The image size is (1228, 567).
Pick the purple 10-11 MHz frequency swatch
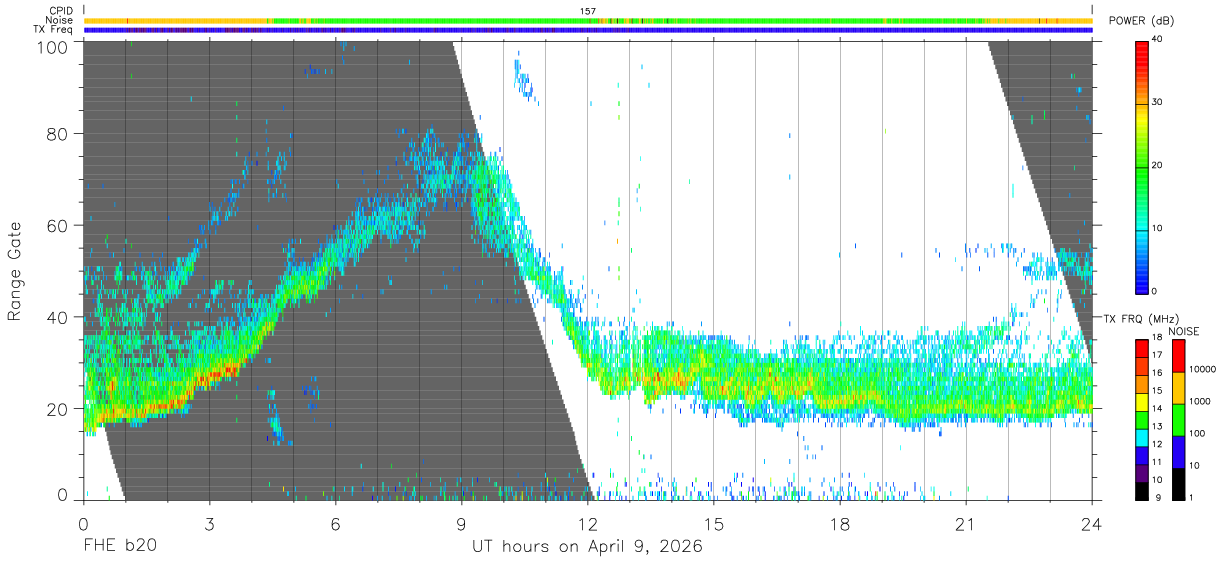1141,471
